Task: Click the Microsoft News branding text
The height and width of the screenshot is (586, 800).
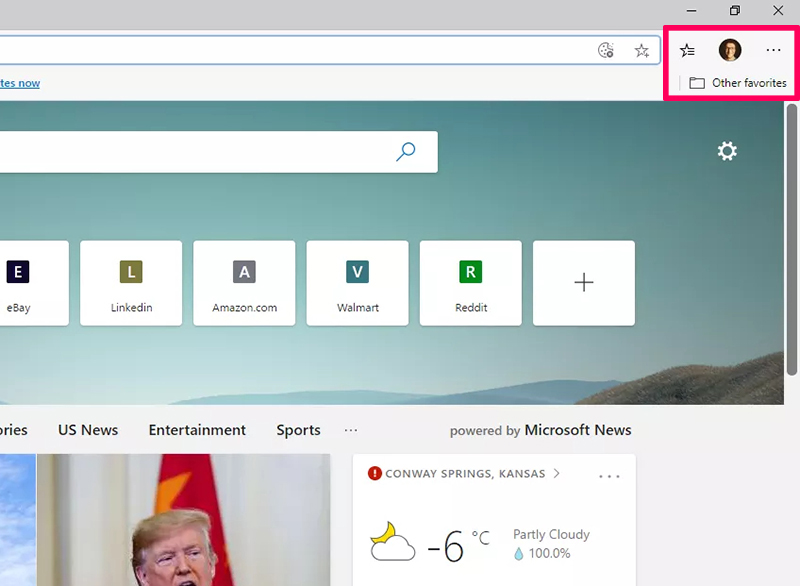Action: tap(578, 430)
